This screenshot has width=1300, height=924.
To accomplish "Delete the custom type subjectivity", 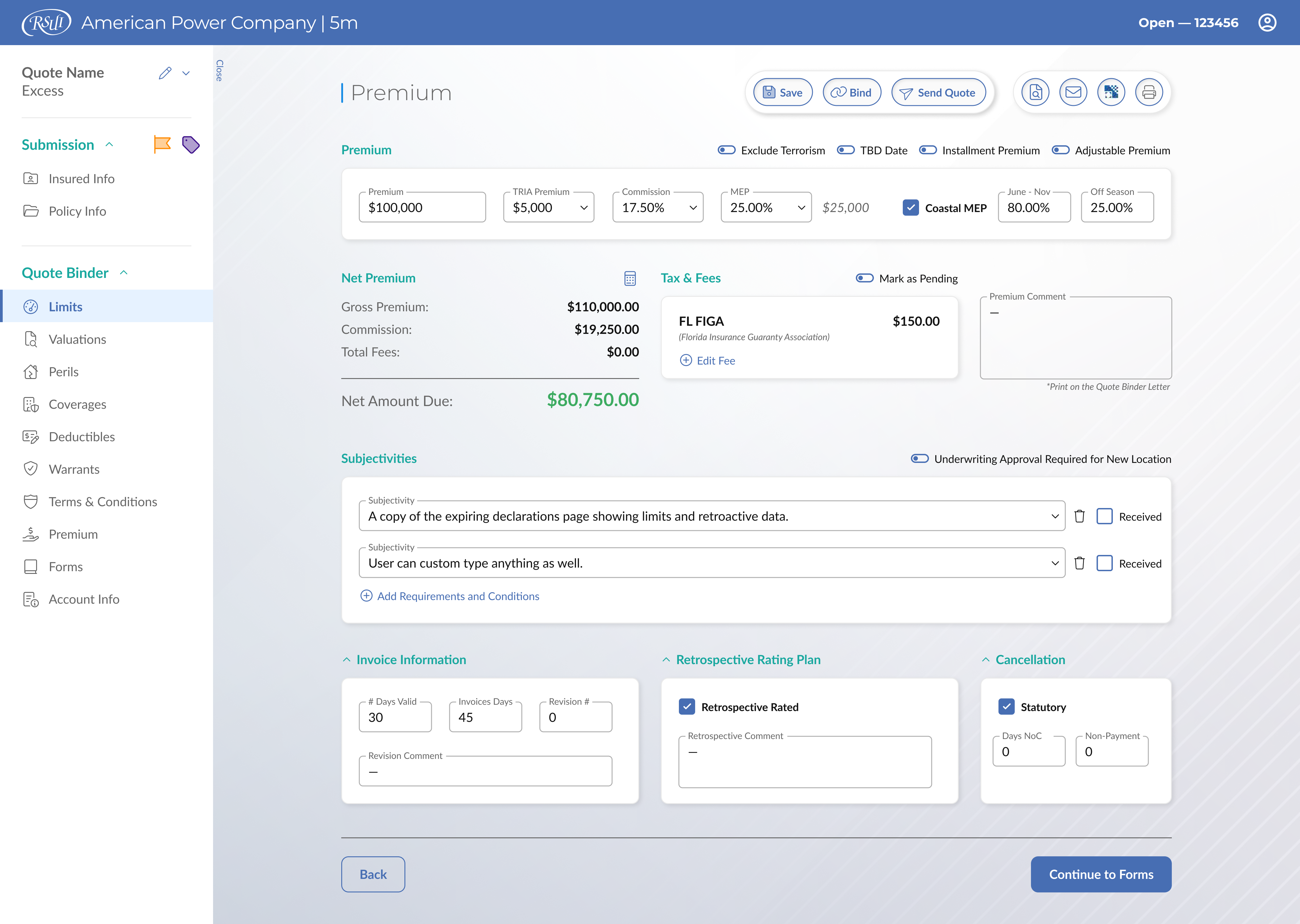I will 1079,563.
